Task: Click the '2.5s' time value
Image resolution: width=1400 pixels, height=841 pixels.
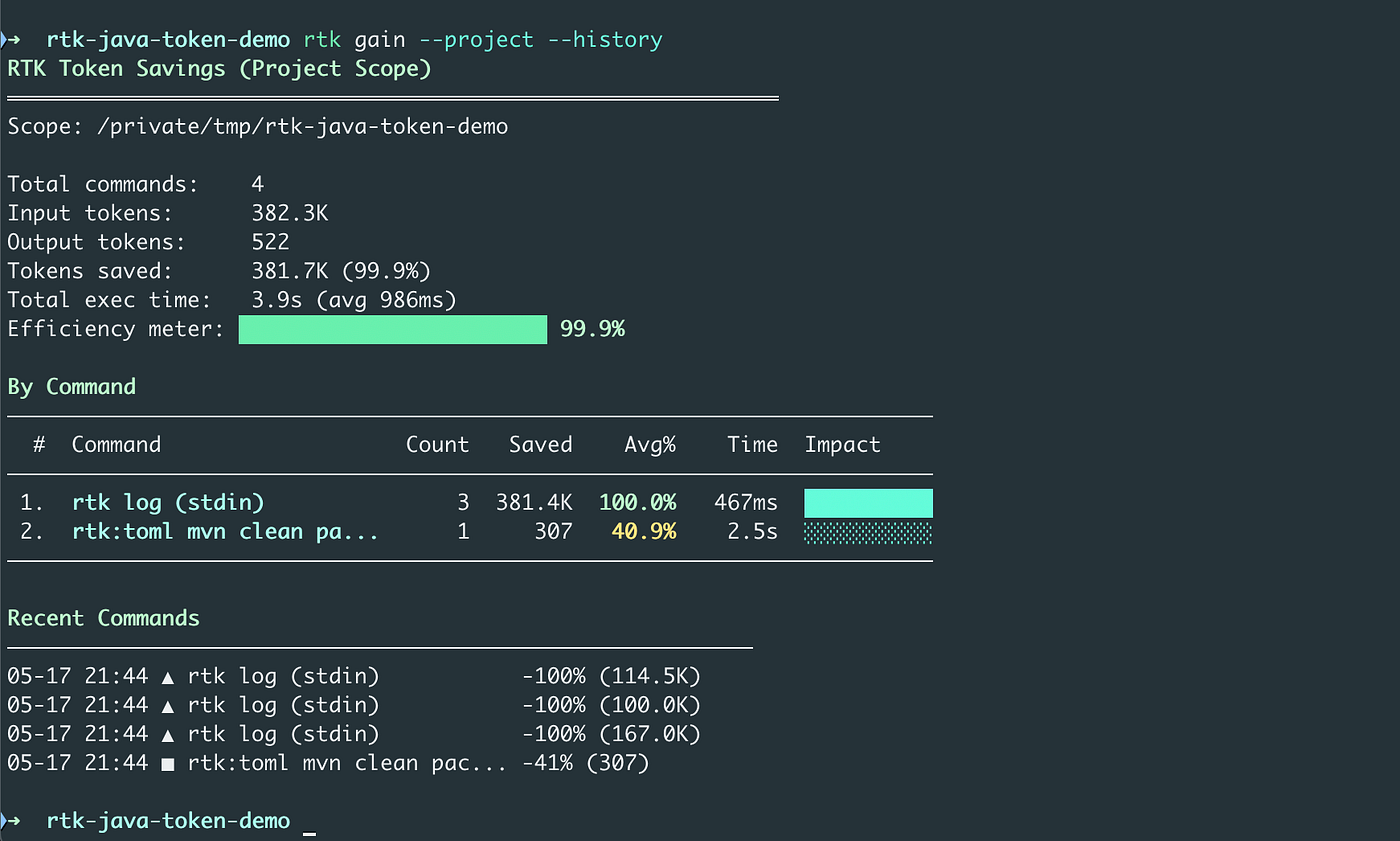Action: coord(753,532)
